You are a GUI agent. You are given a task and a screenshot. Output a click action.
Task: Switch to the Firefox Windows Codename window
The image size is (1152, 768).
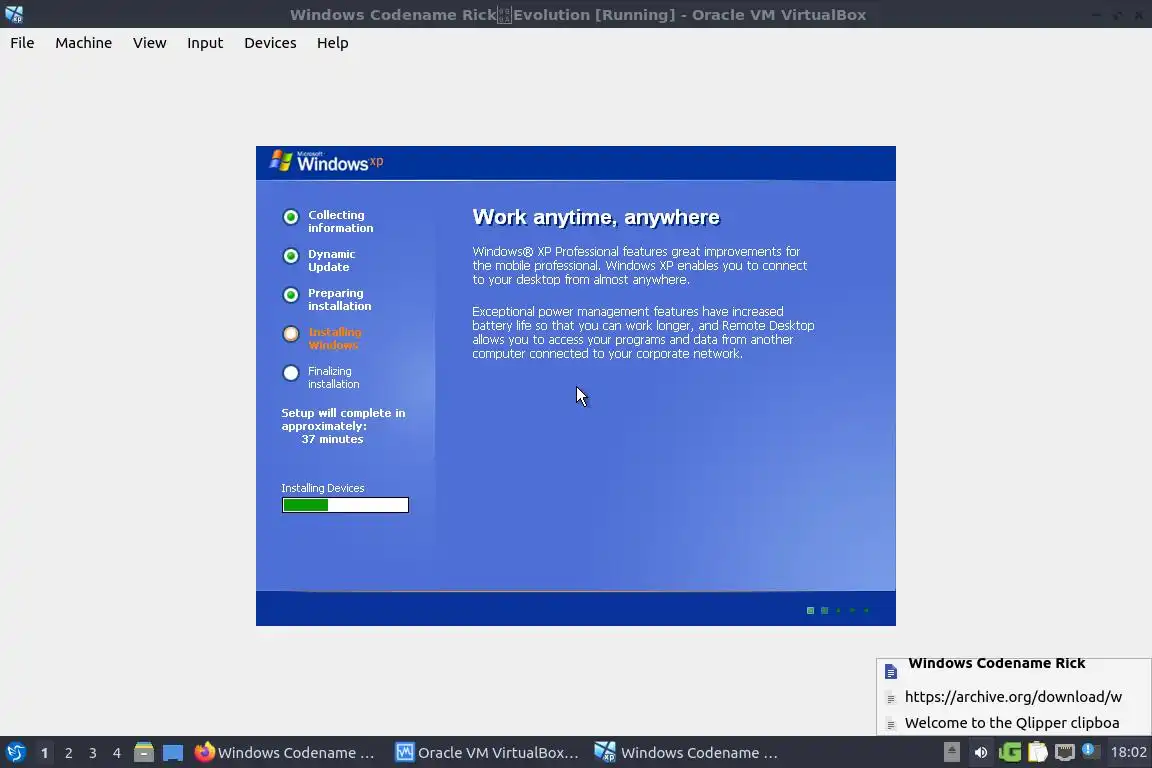coord(285,753)
